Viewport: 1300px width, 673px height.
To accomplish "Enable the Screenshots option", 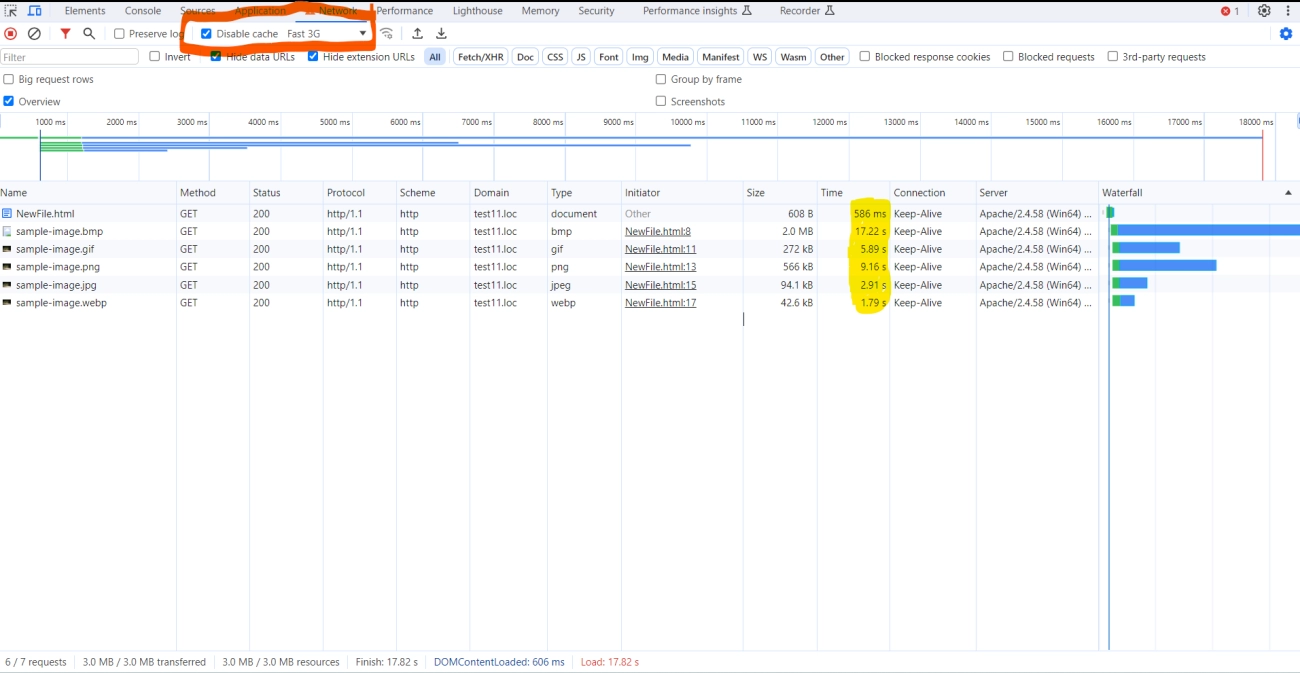I will coord(660,101).
